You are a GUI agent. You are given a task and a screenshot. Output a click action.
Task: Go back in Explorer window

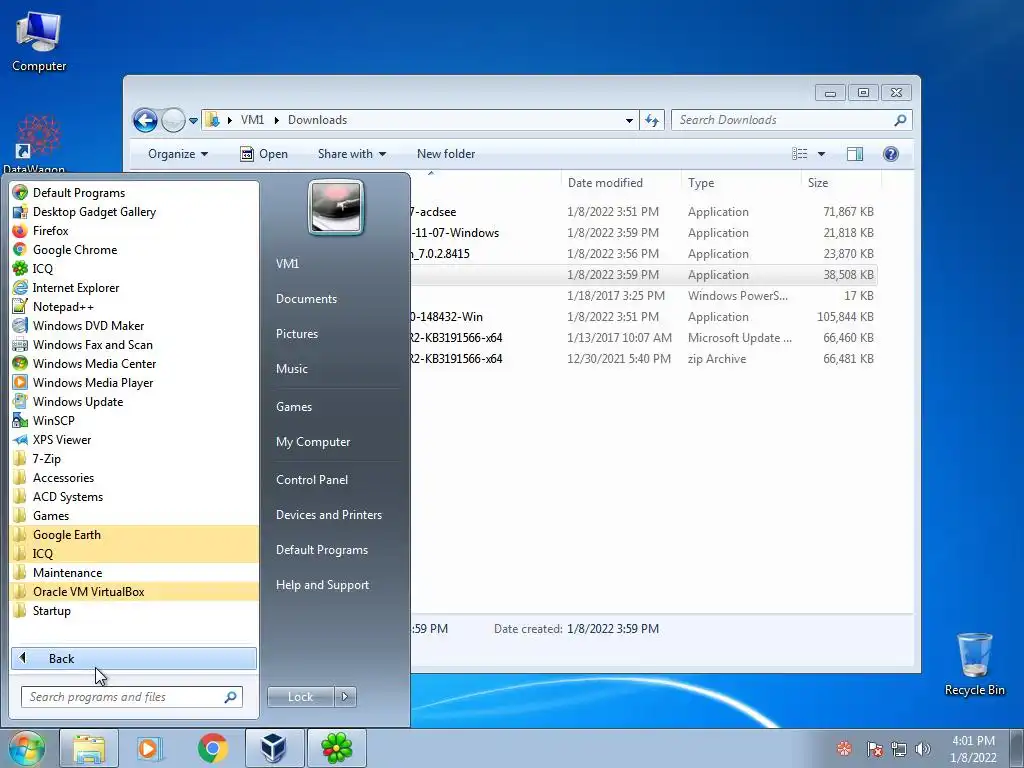[x=145, y=120]
